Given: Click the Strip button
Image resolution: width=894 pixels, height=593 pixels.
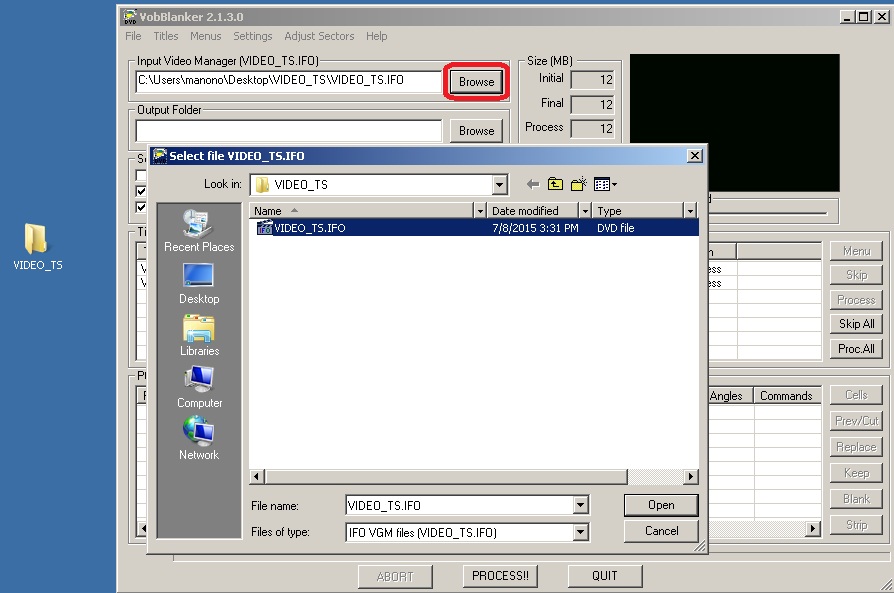Looking at the screenshot, I should [856, 525].
